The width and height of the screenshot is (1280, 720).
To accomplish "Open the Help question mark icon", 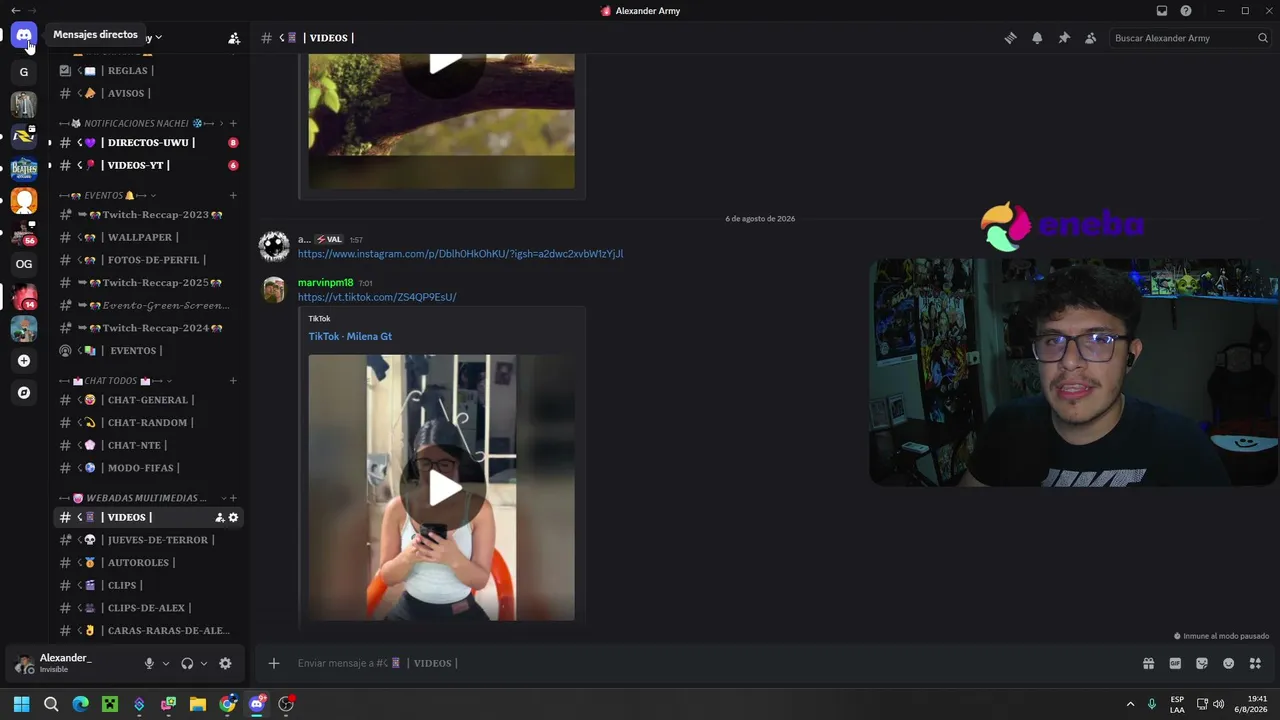I will [x=1186, y=11].
